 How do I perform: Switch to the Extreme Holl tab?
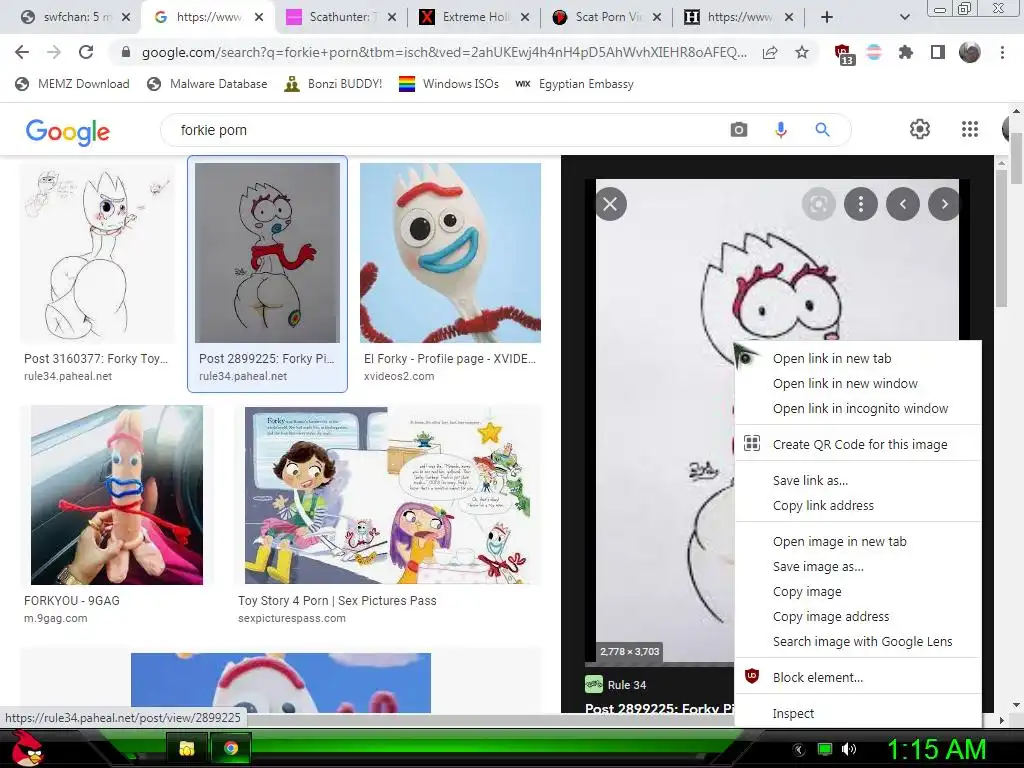point(473,17)
